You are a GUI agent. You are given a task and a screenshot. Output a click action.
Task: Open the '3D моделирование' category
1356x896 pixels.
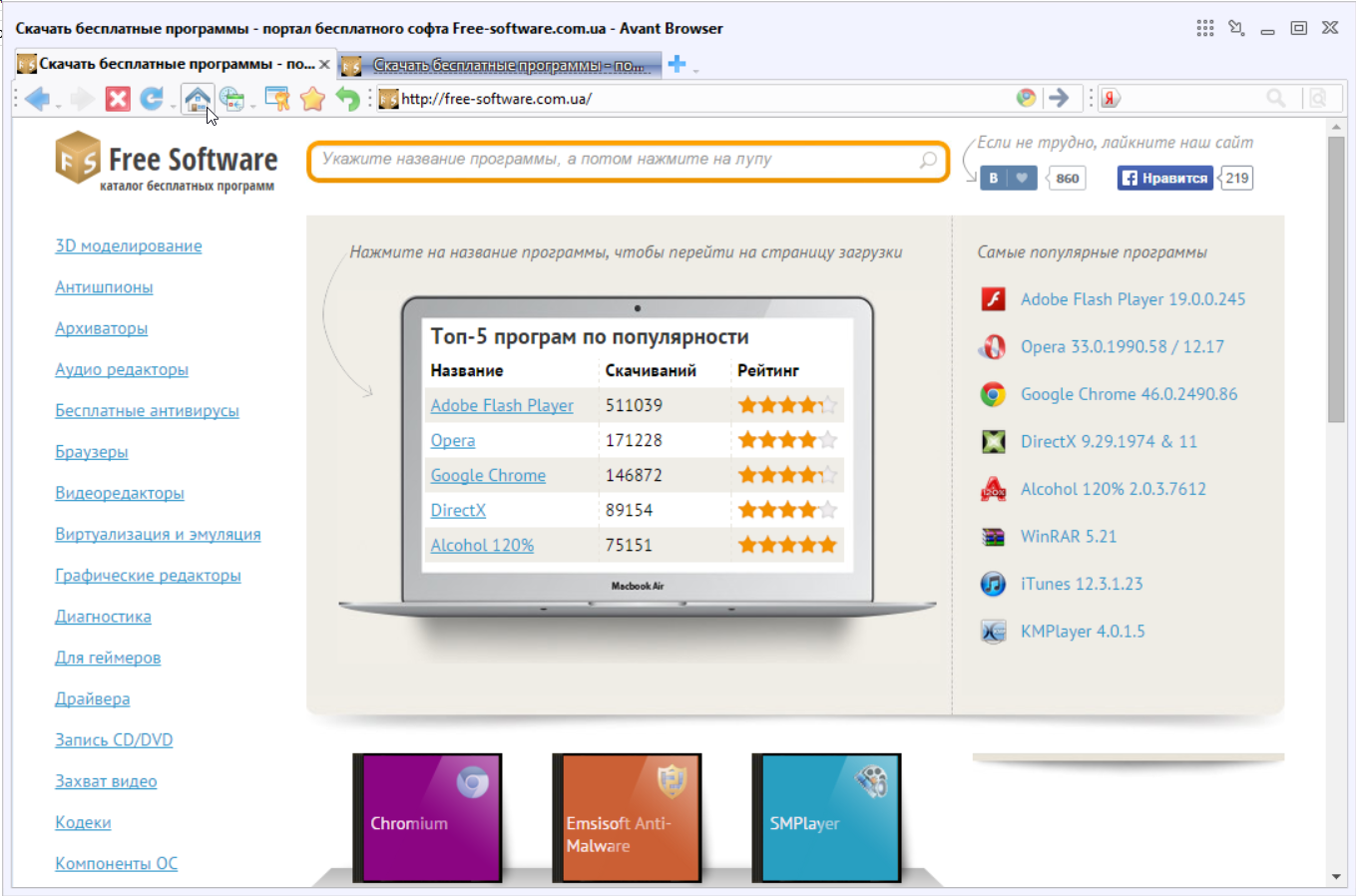(x=129, y=246)
